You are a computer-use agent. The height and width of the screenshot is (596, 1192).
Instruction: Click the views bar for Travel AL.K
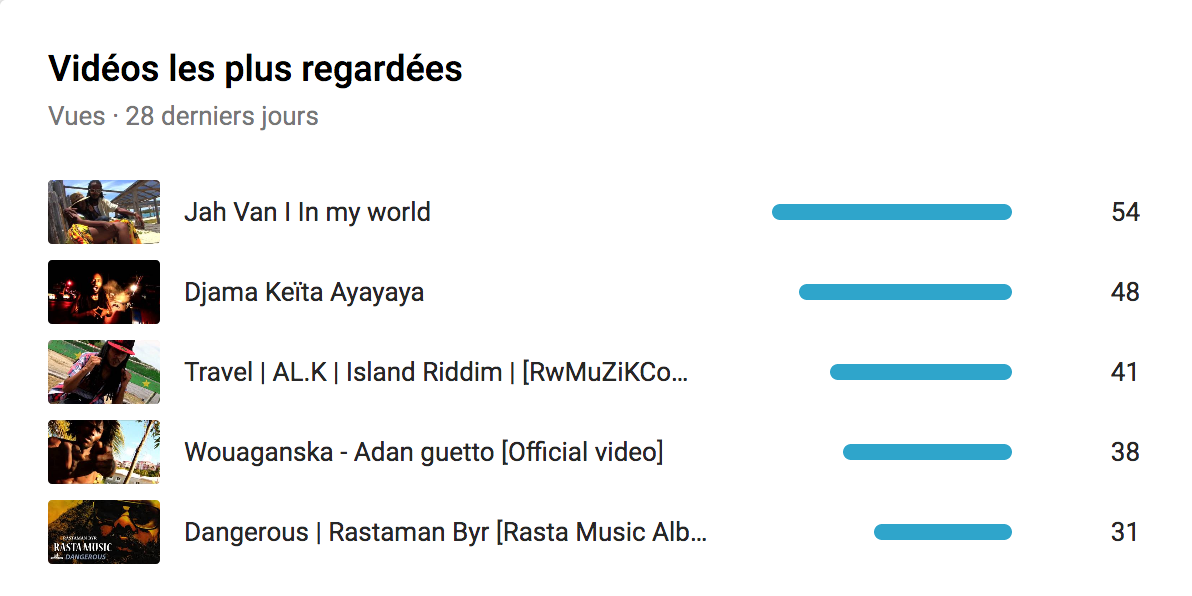[920, 372]
